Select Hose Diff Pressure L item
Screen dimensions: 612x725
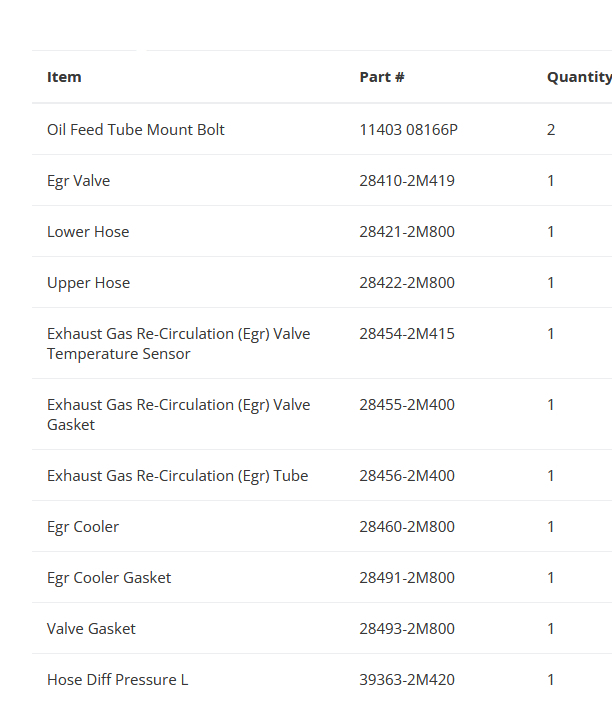pos(117,680)
